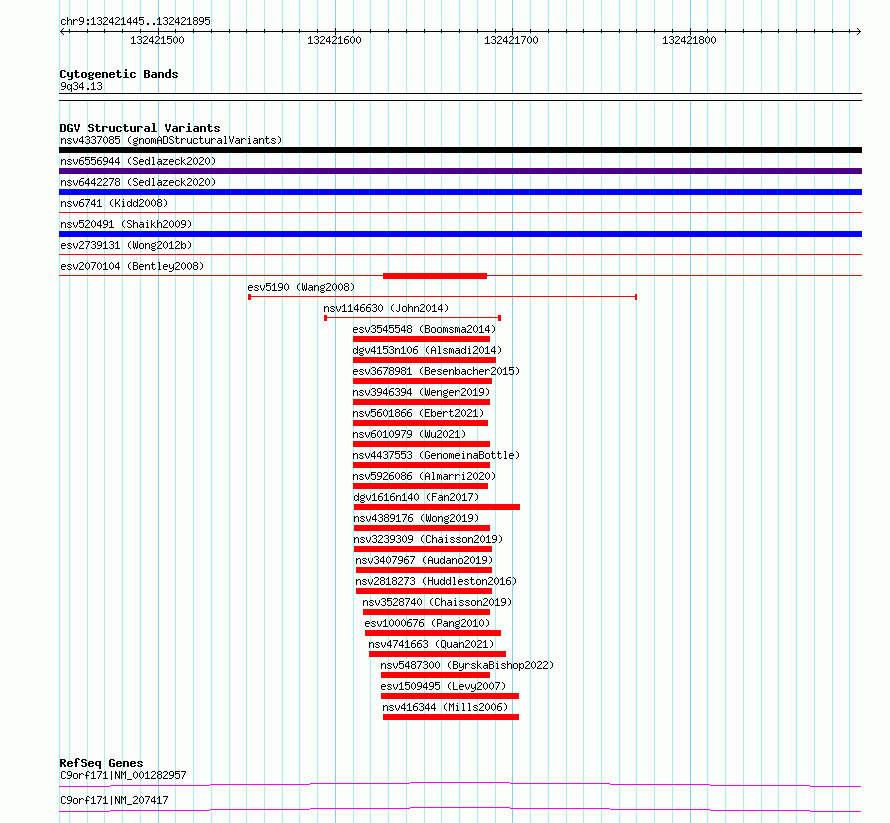Click the thick red esv2070104 segment
The image size is (890, 823).
[x=435, y=276]
